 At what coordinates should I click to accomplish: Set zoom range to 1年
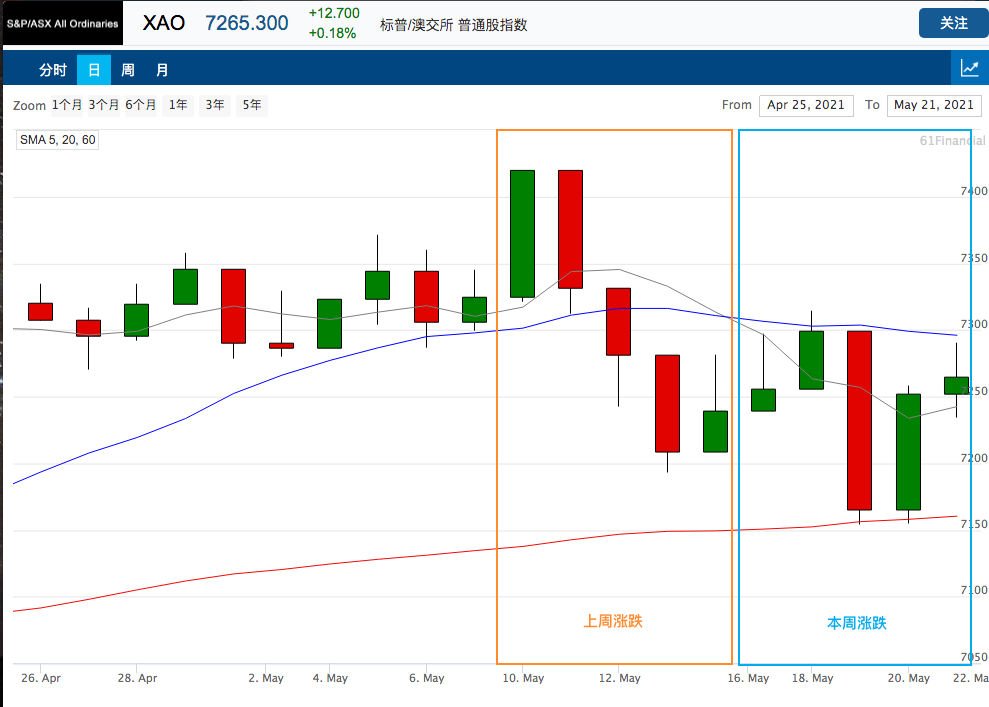tap(178, 105)
